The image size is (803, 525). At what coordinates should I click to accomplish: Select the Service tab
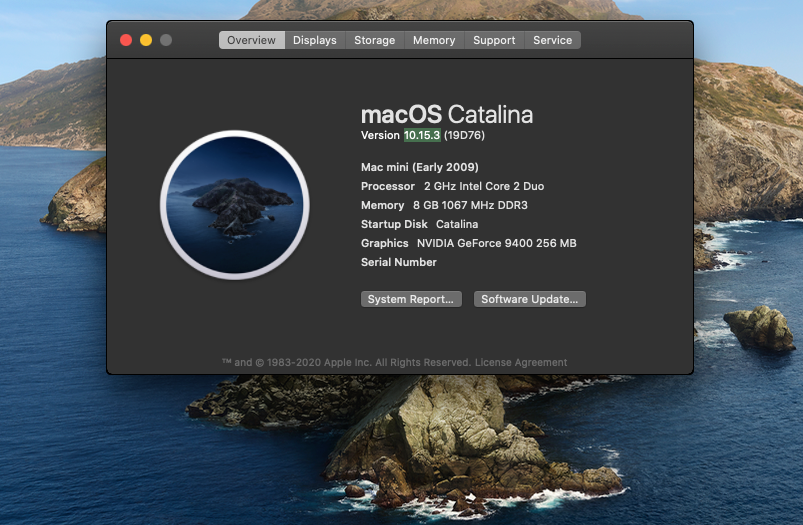(552, 40)
